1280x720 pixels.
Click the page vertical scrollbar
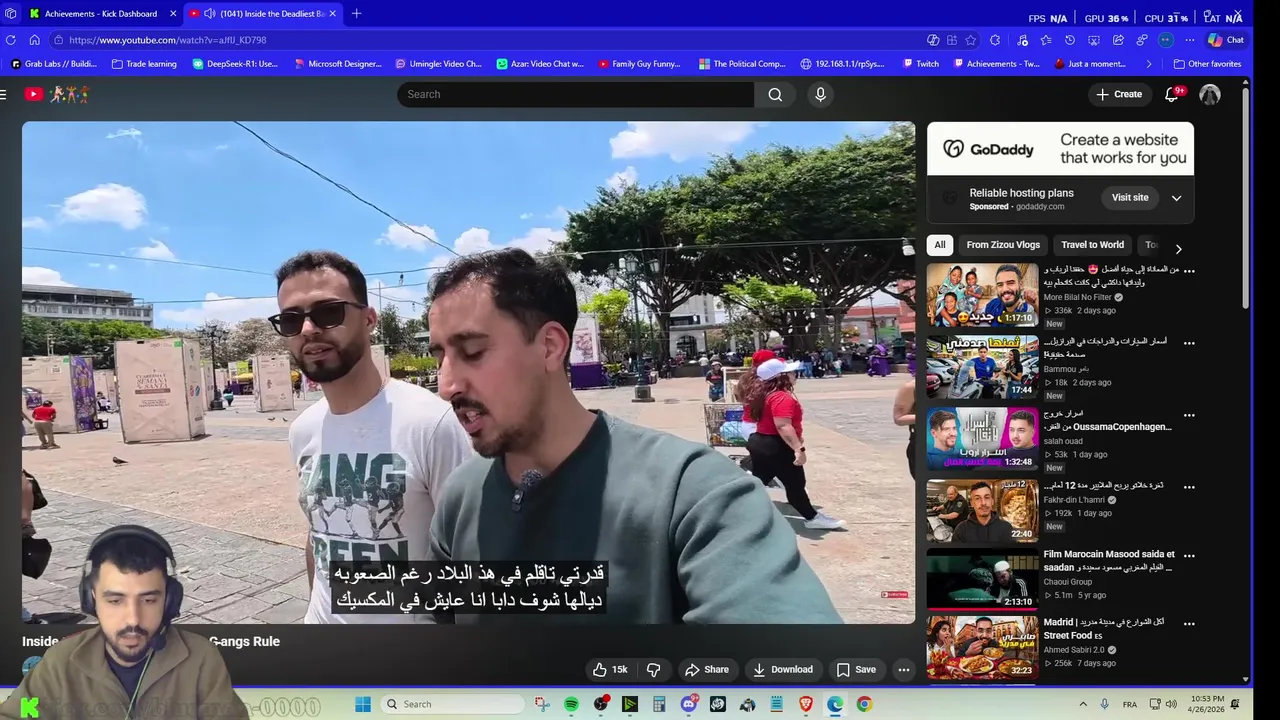[x=1245, y=200]
